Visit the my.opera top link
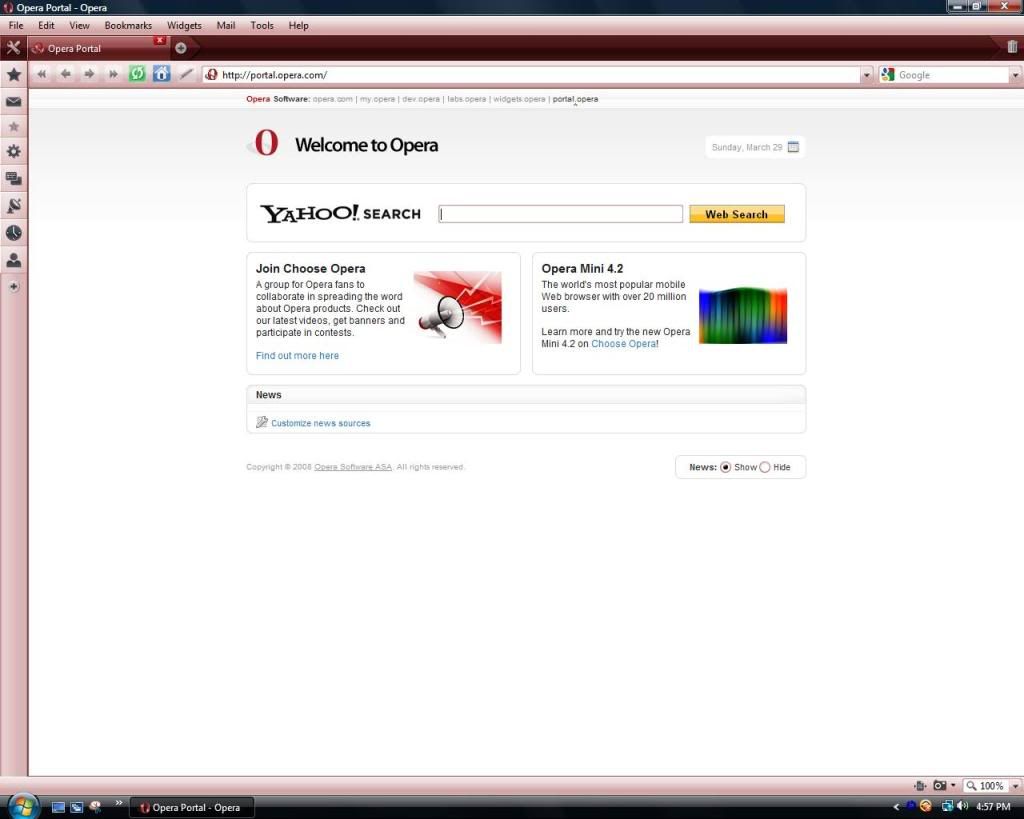The height and width of the screenshot is (819, 1024). coord(377,99)
